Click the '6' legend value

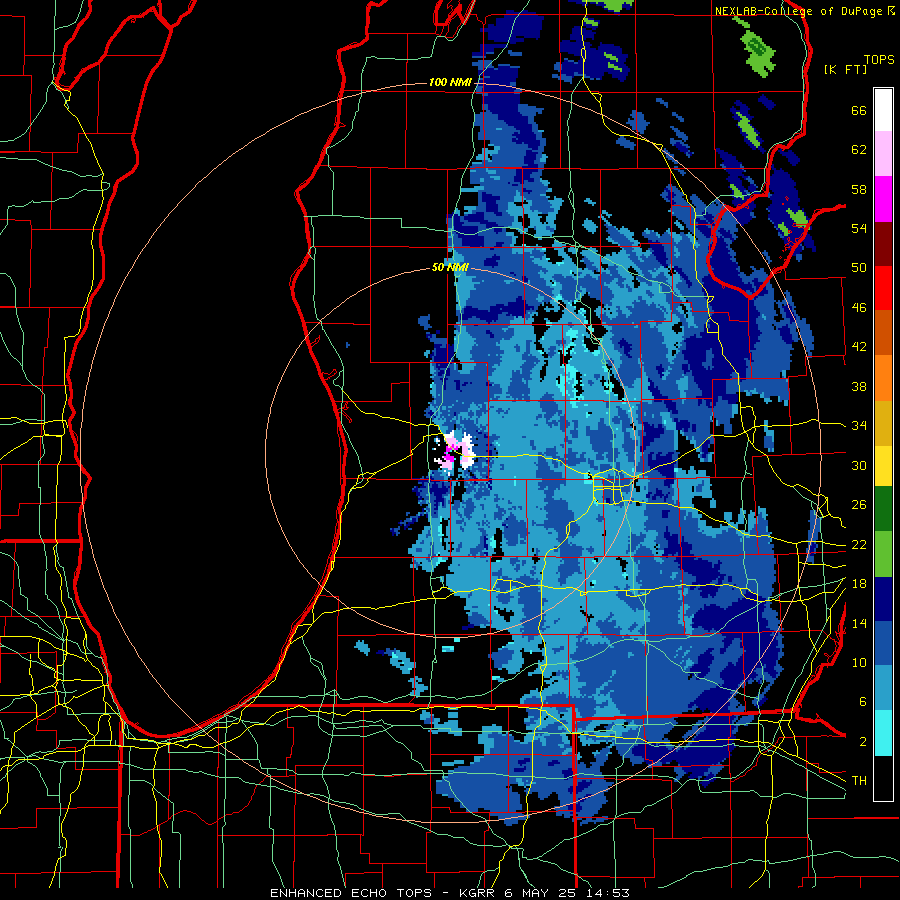pos(862,702)
